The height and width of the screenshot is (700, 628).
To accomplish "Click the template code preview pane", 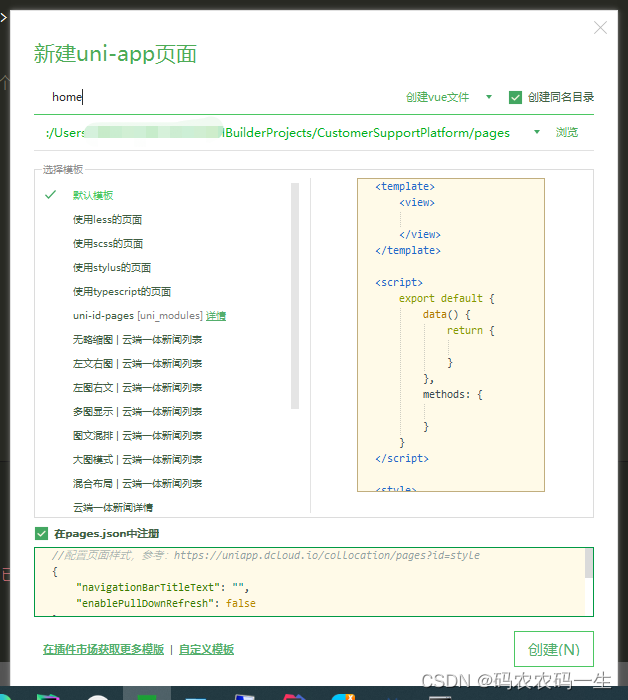I will point(451,335).
